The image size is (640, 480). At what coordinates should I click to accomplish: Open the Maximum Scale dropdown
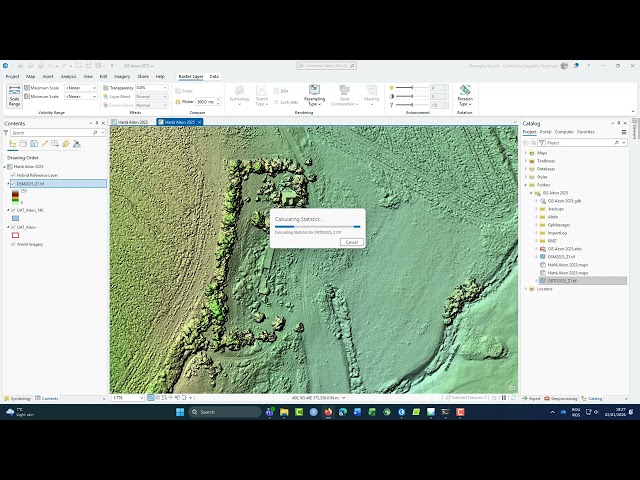click(x=94, y=88)
